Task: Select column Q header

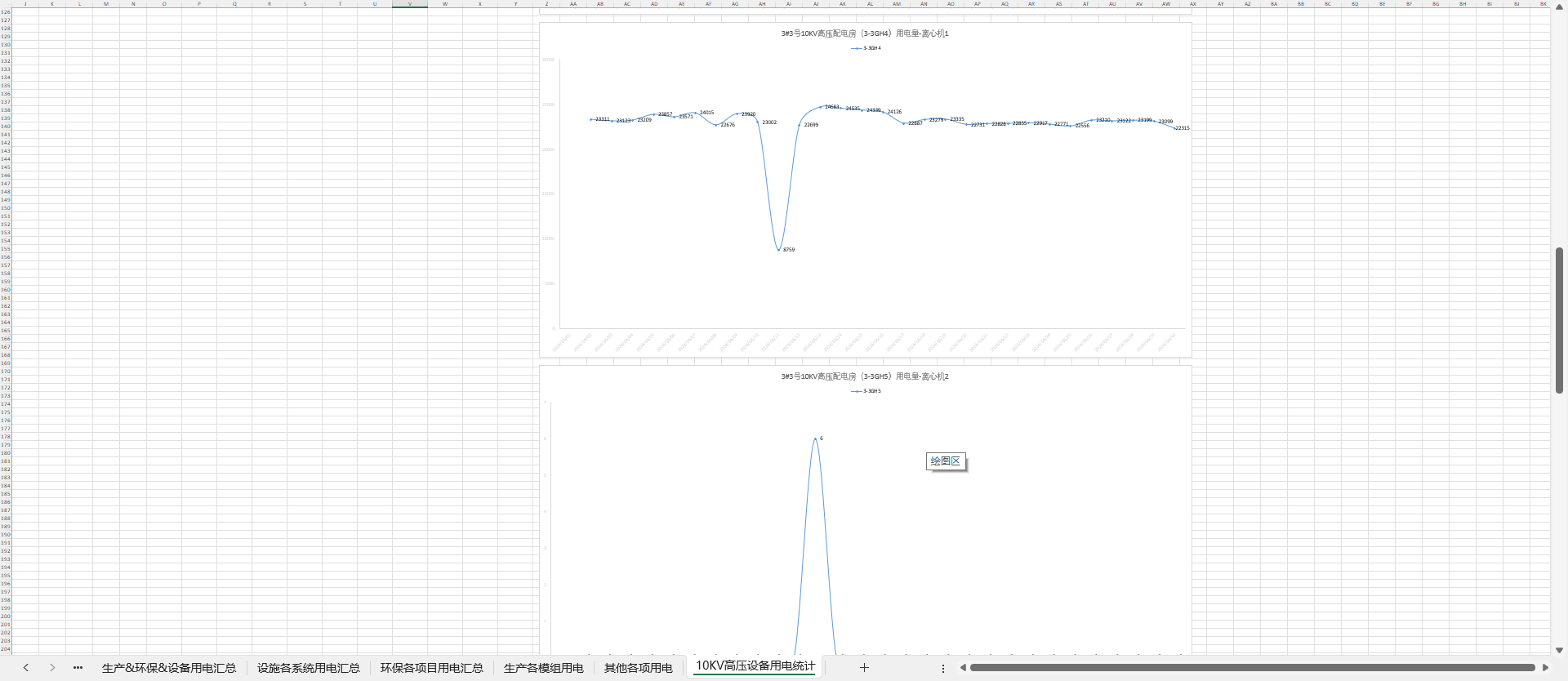Action: point(235,4)
